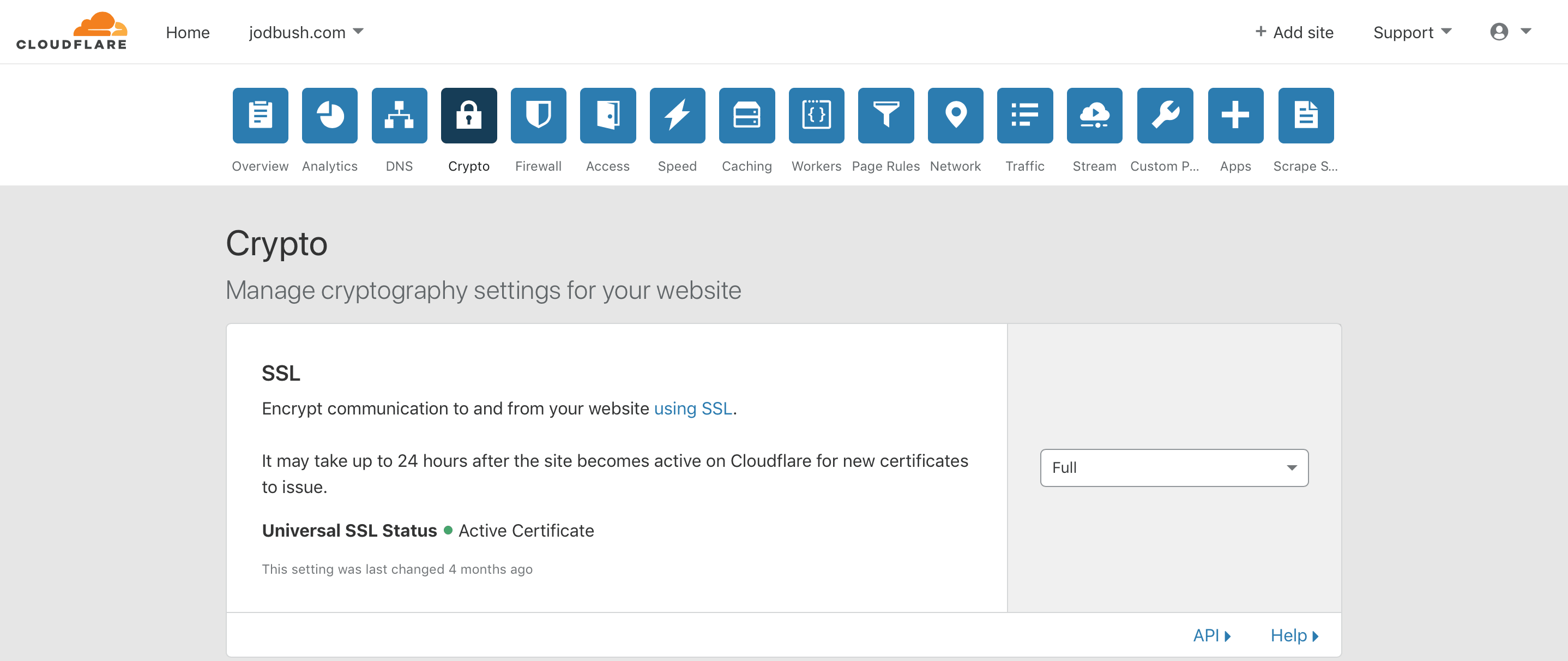Open the Analytics pie chart icon

[329, 116]
